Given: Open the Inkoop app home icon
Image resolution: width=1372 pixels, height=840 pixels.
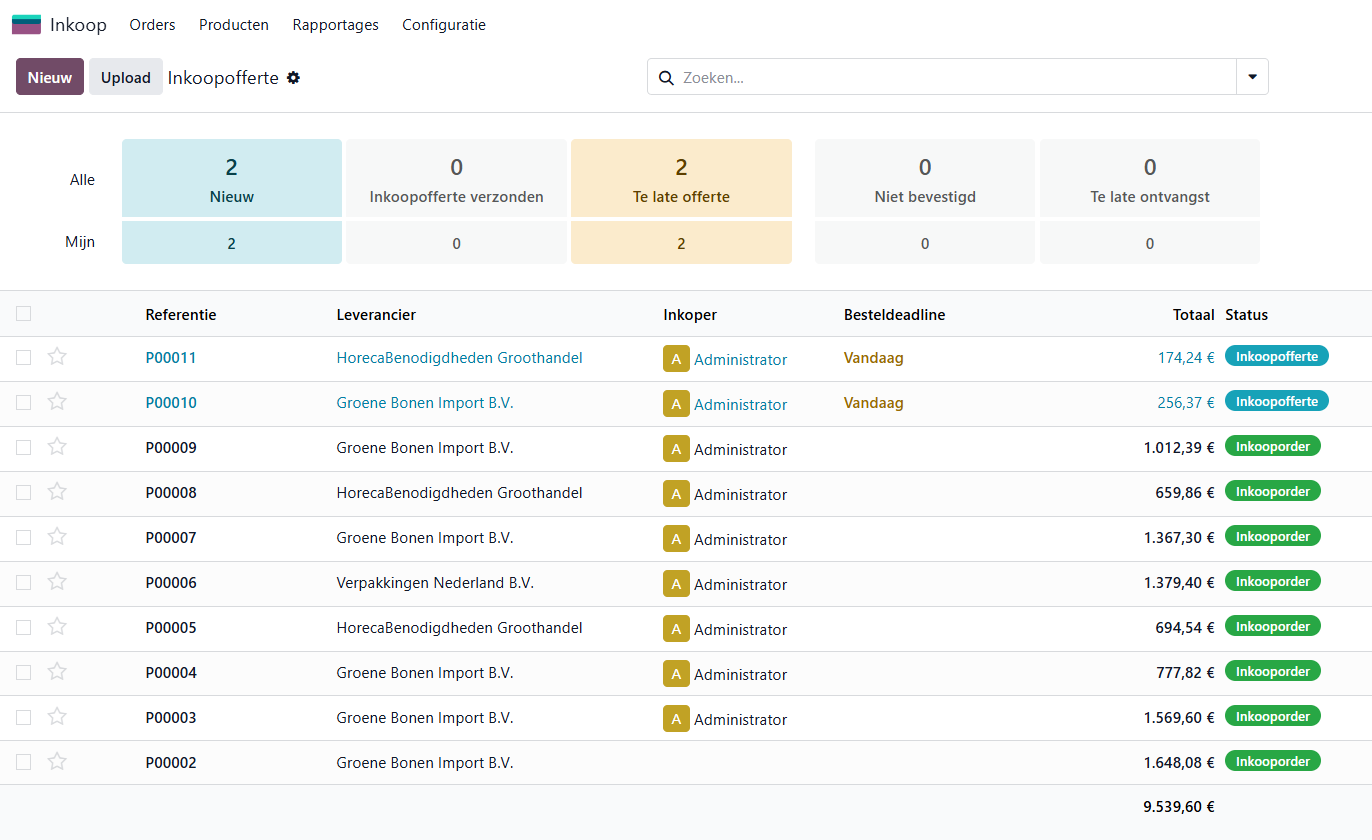Looking at the screenshot, I should 26,25.
